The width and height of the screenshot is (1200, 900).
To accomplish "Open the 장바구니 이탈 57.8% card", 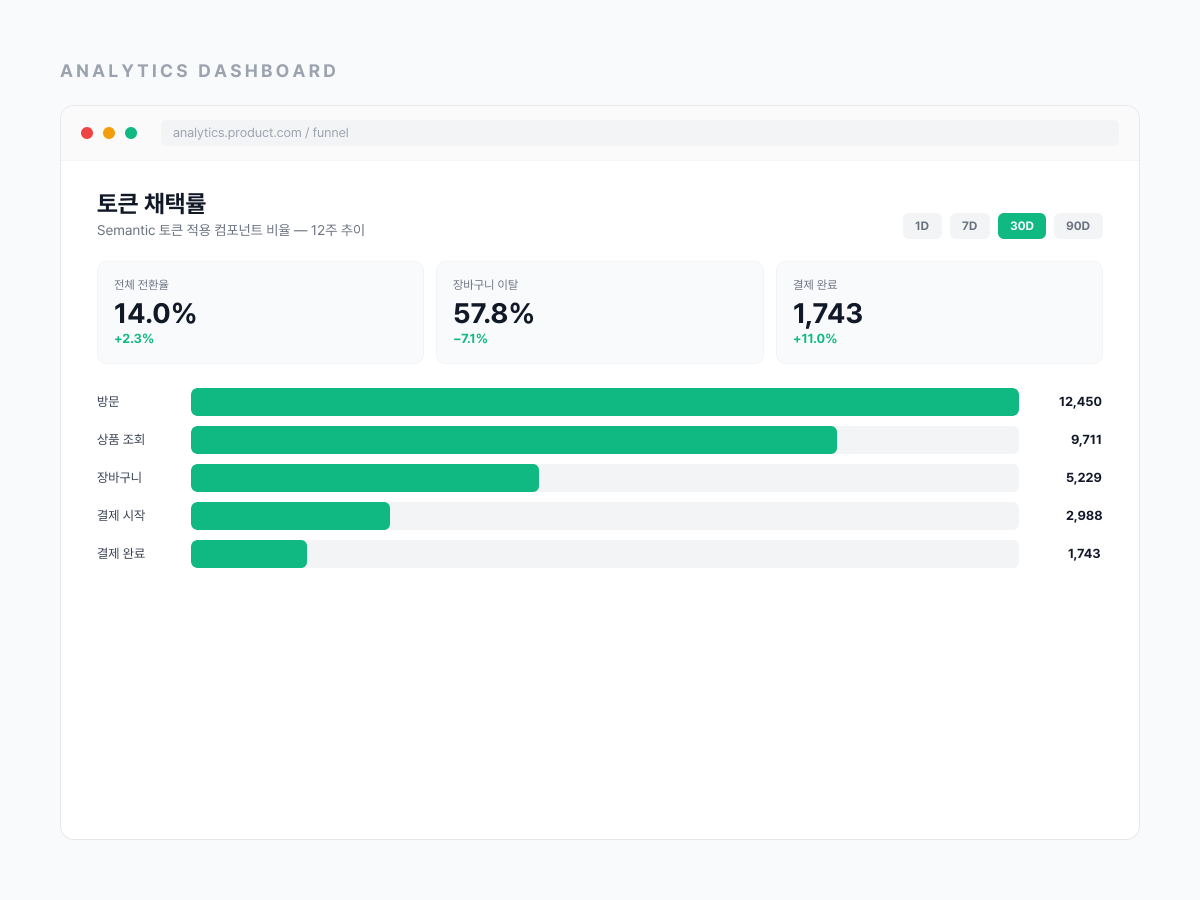I will click(x=600, y=312).
